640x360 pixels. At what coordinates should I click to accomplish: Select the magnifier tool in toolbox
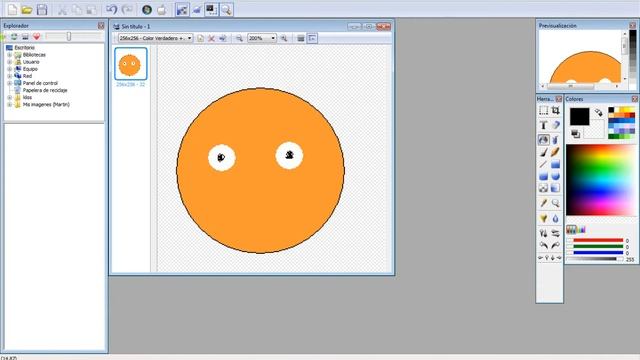(x=556, y=203)
